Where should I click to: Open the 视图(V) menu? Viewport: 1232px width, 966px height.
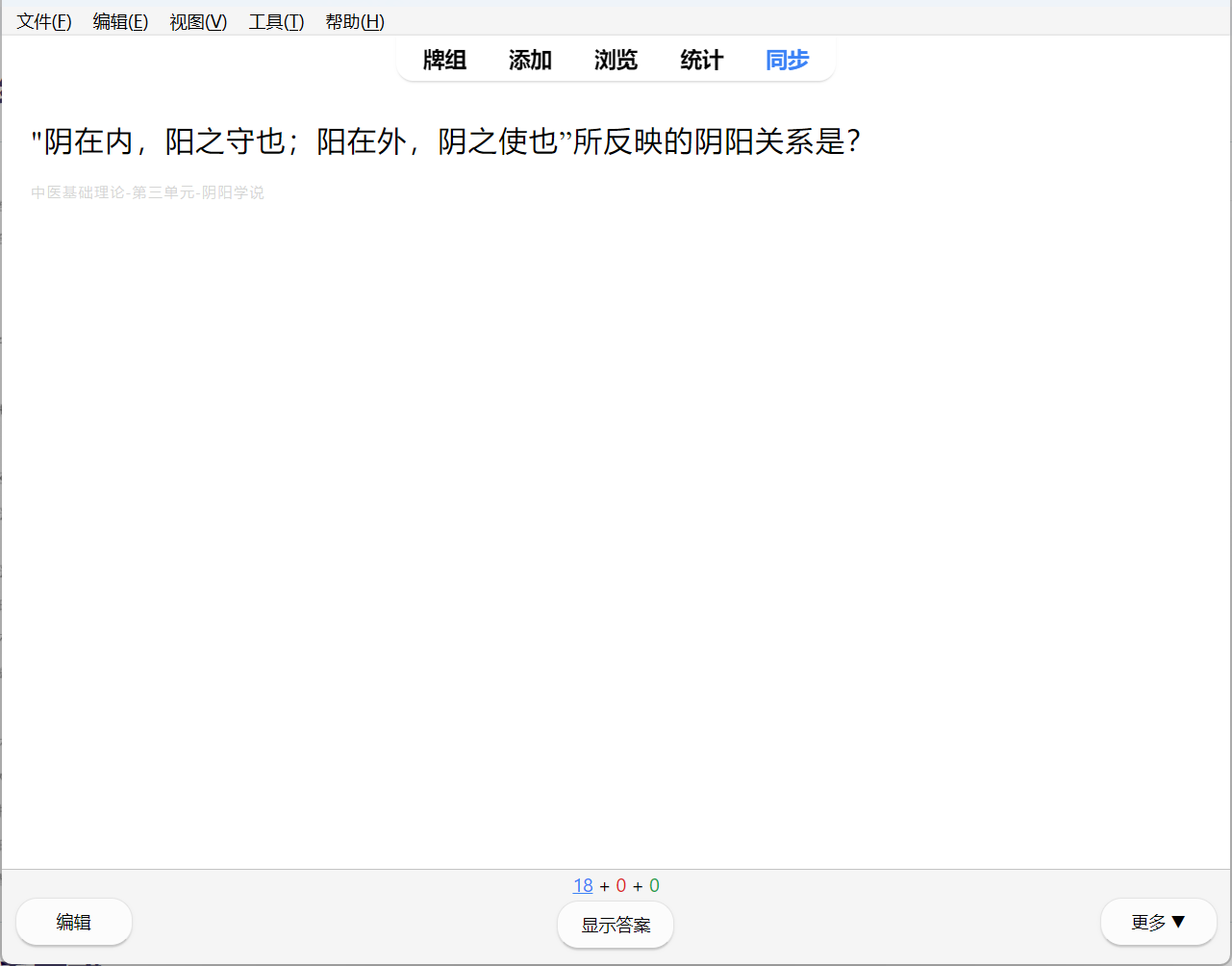198,22
